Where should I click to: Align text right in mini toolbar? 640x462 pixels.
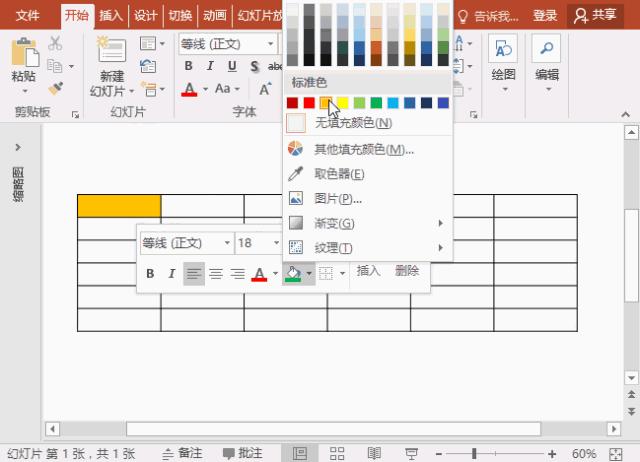click(238, 273)
